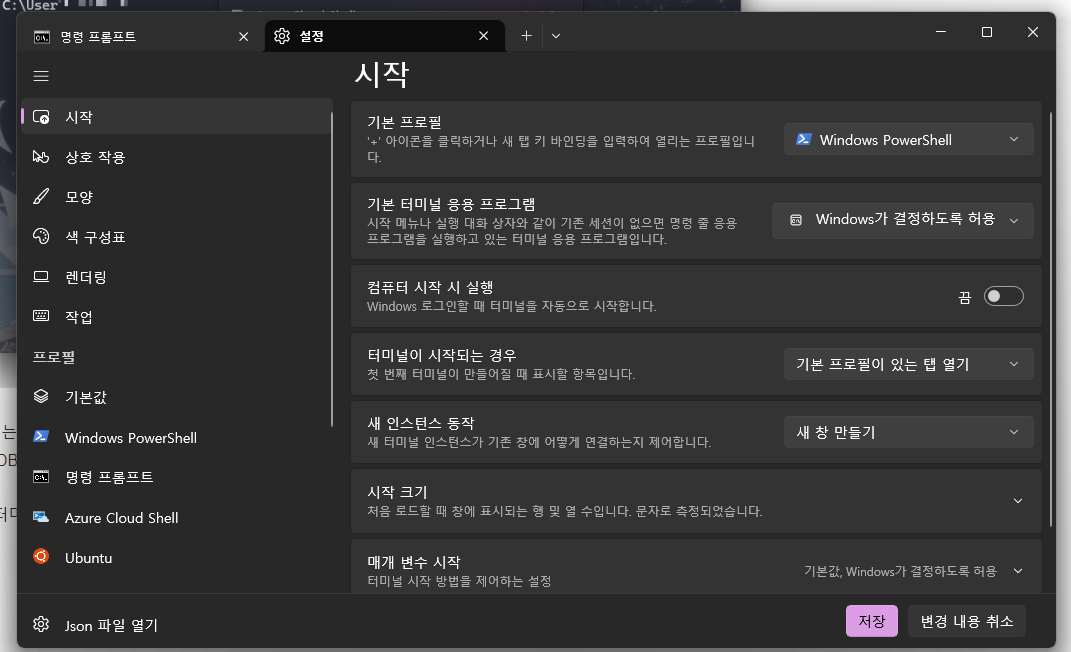Click the 저장 button

[x=872, y=621]
